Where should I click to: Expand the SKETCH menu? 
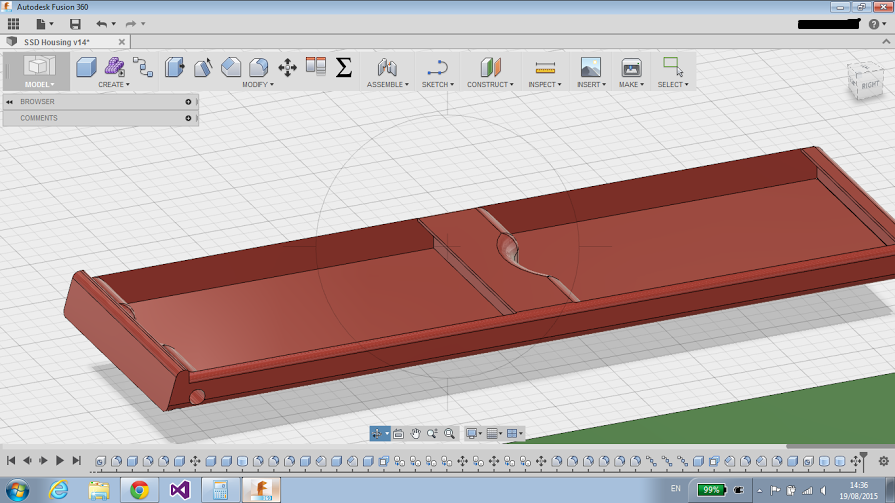pyautogui.click(x=438, y=84)
